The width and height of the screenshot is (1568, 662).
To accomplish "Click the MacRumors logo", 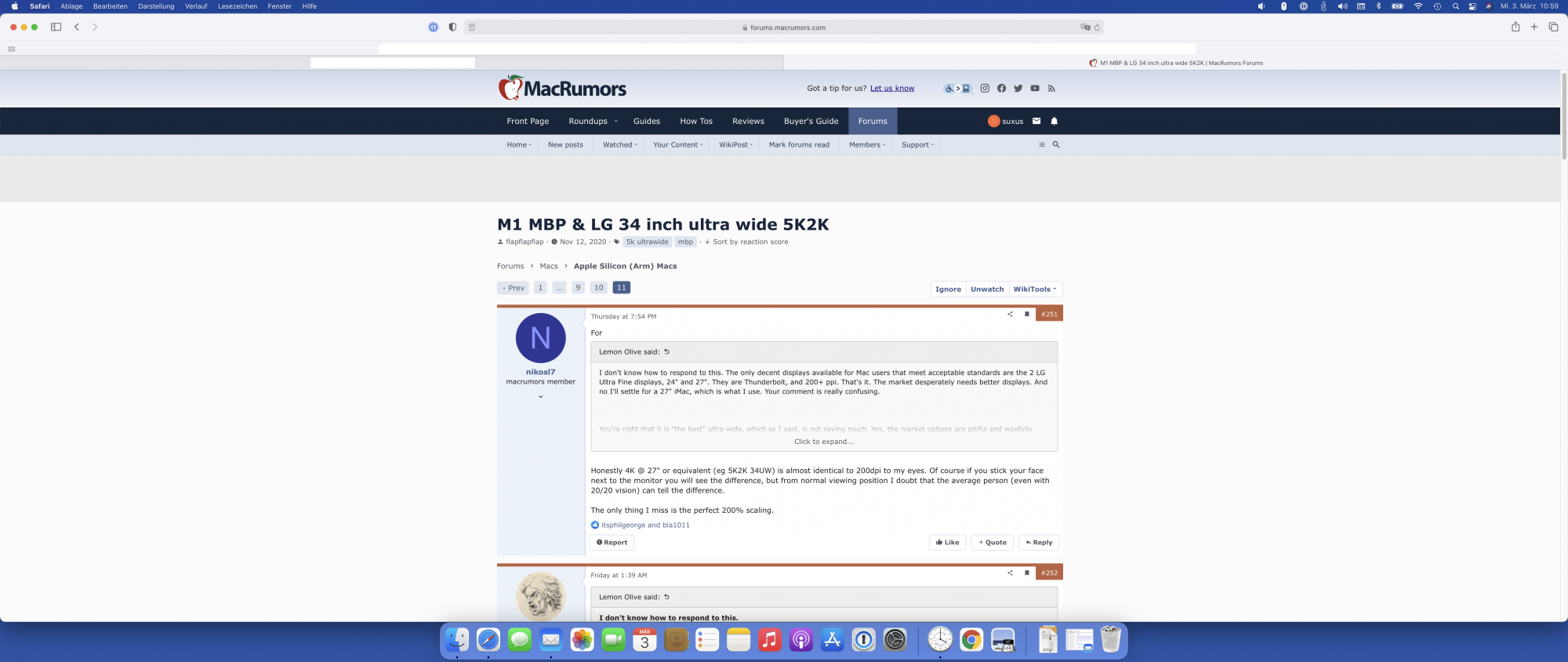I will (562, 88).
